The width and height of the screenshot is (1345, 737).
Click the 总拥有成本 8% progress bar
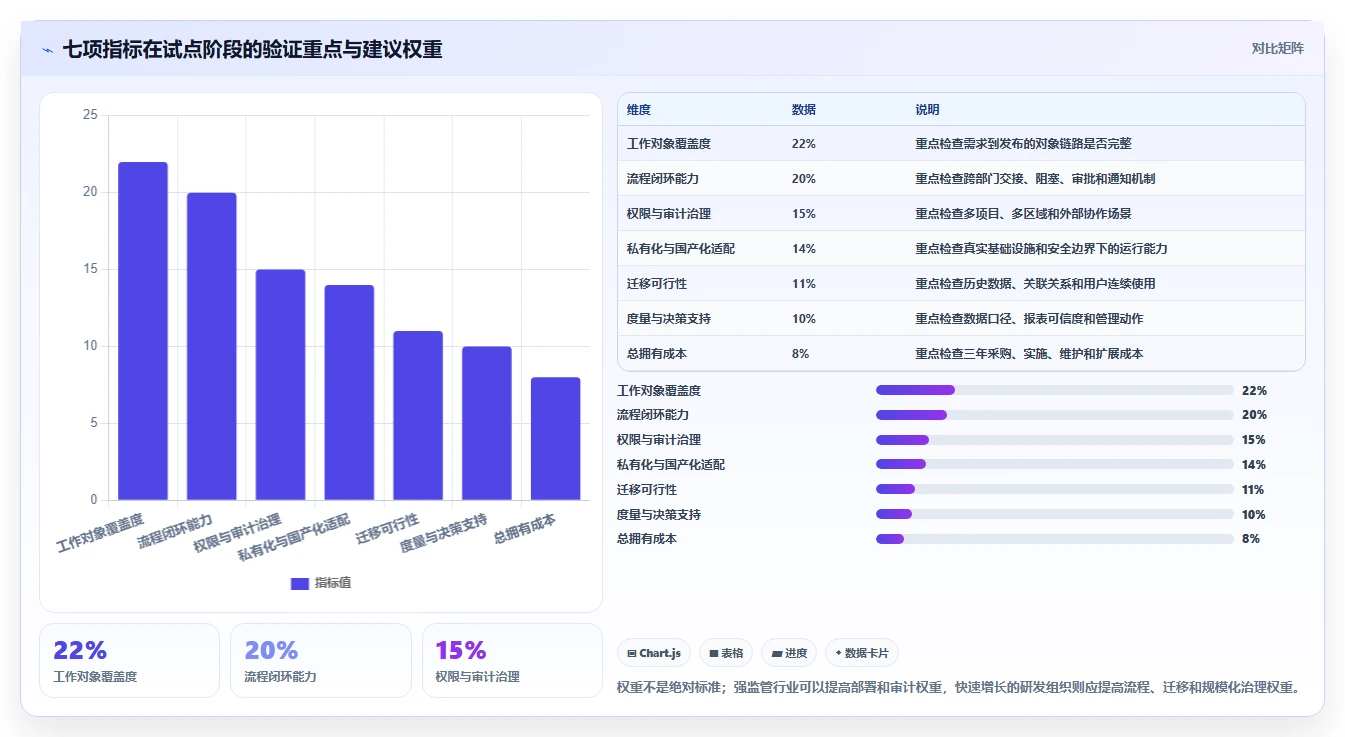point(1055,539)
